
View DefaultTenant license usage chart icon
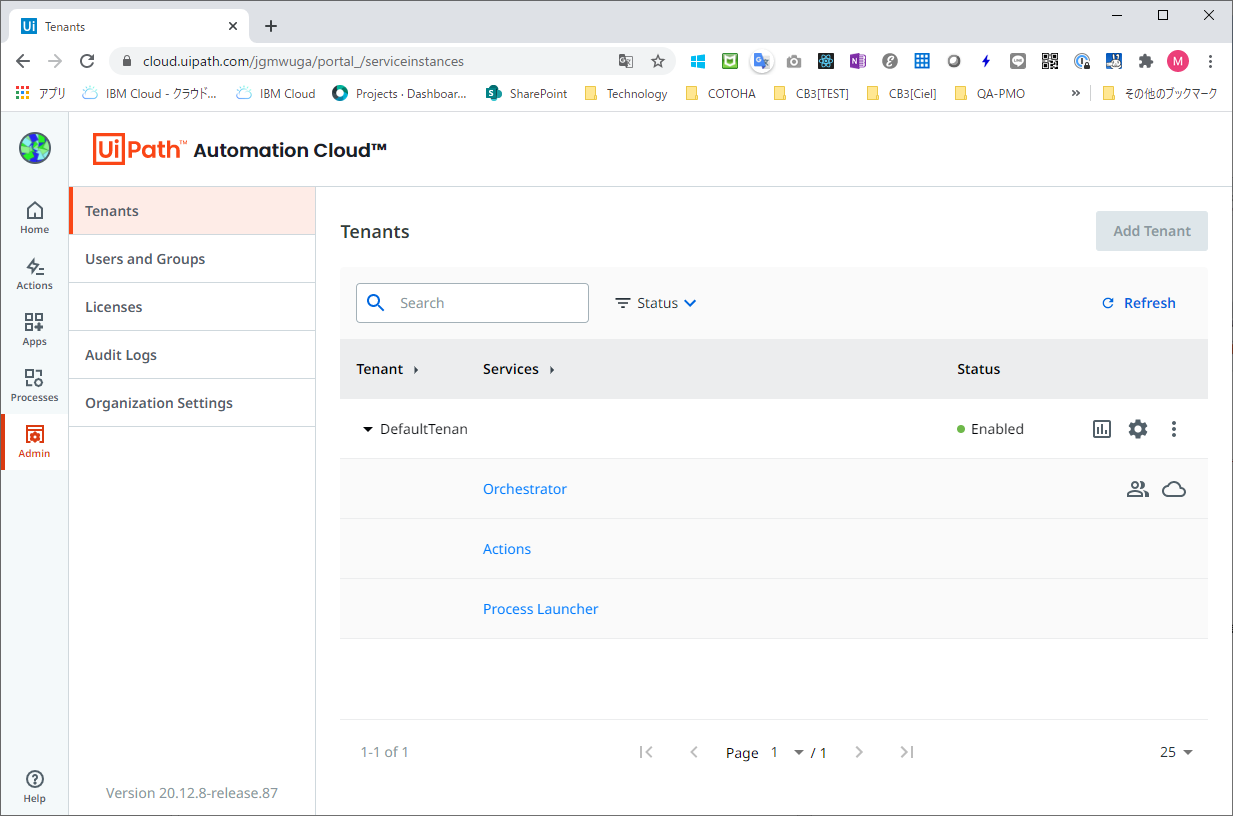(x=1101, y=429)
